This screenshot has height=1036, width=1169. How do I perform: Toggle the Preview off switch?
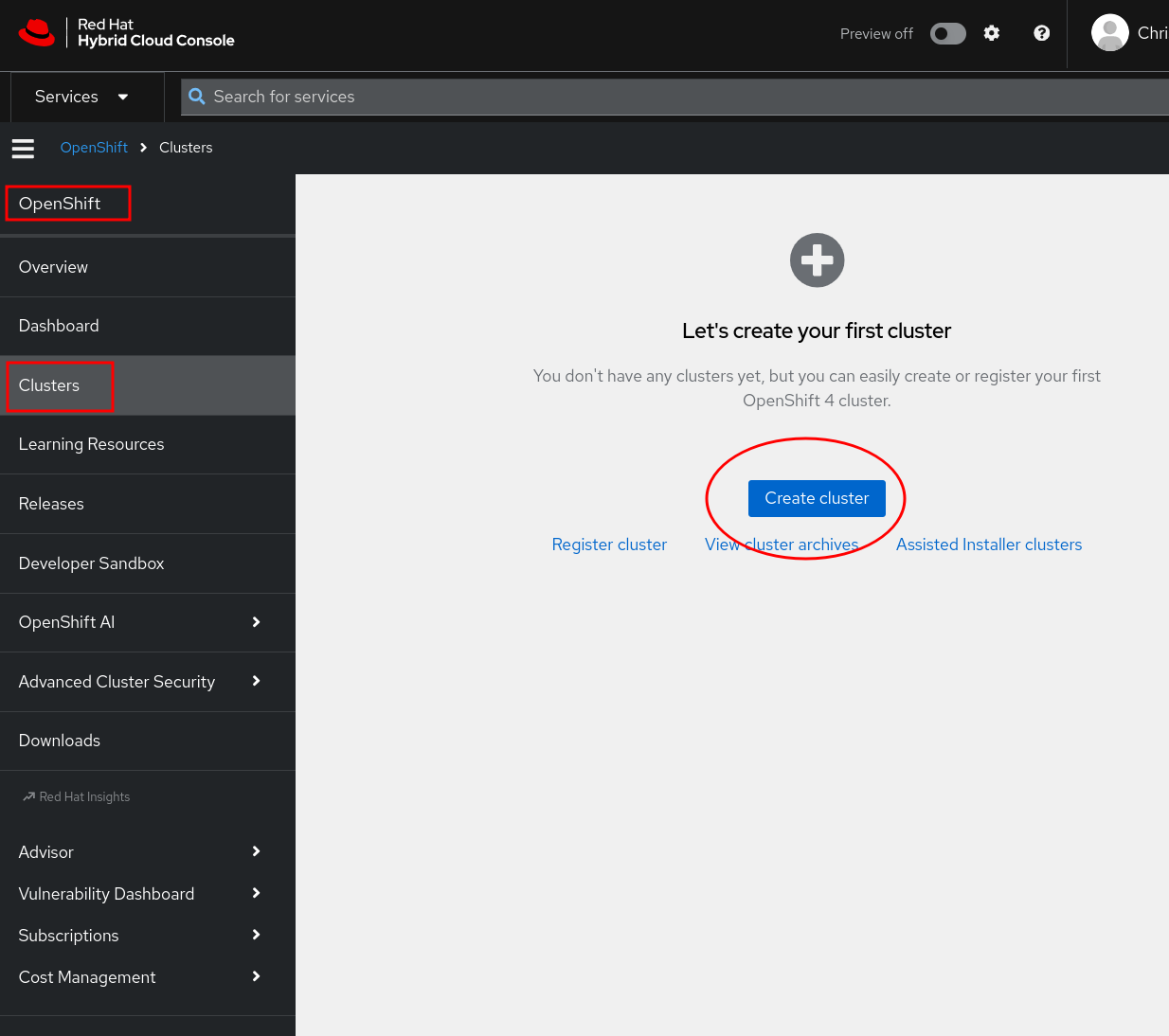[x=948, y=34]
